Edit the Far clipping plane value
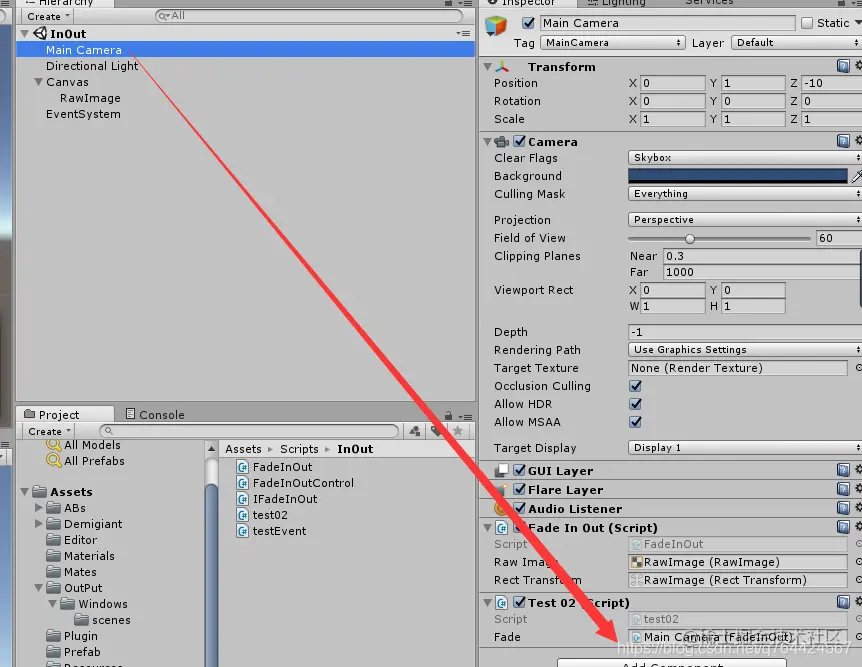Image resolution: width=862 pixels, height=667 pixels. point(762,272)
